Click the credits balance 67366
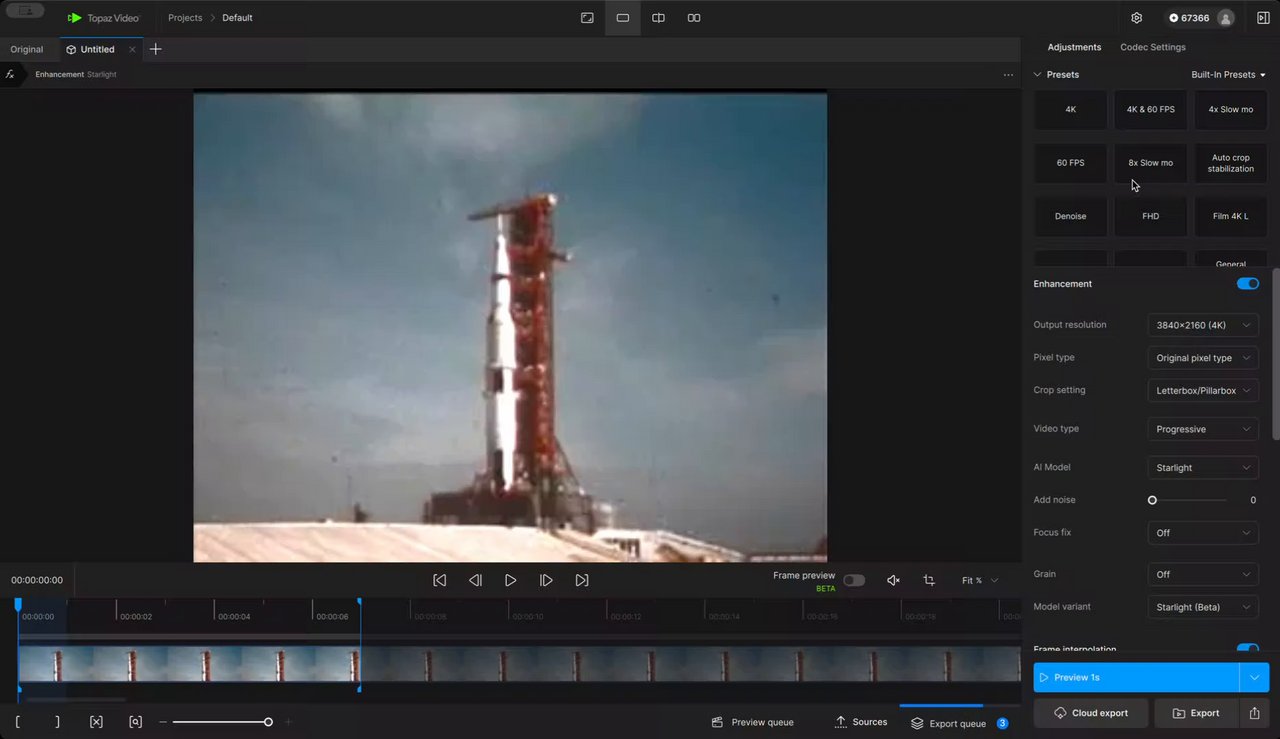This screenshot has width=1280, height=739. click(1188, 18)
